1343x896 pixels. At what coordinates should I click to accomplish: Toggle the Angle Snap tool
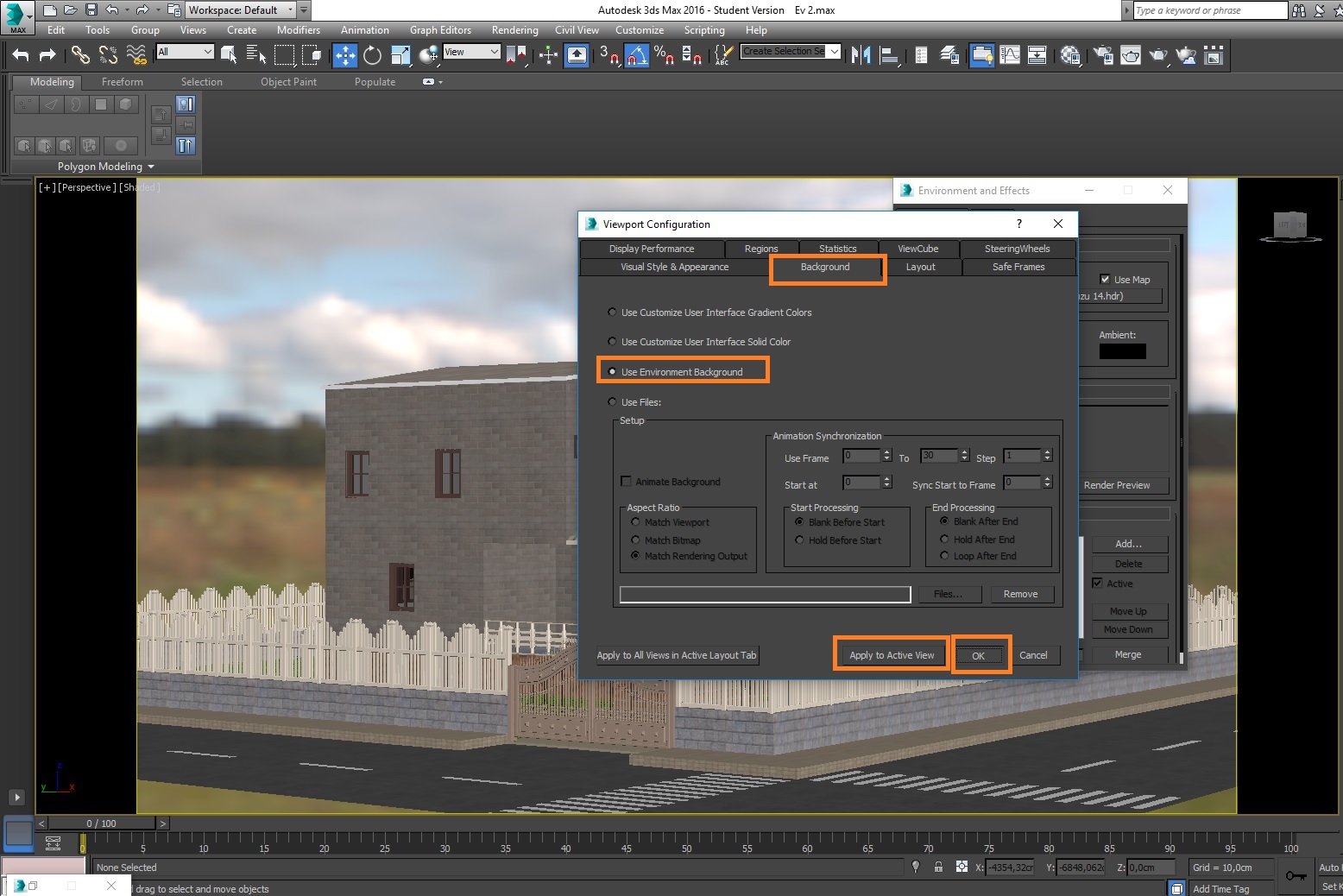pos(636,55)
